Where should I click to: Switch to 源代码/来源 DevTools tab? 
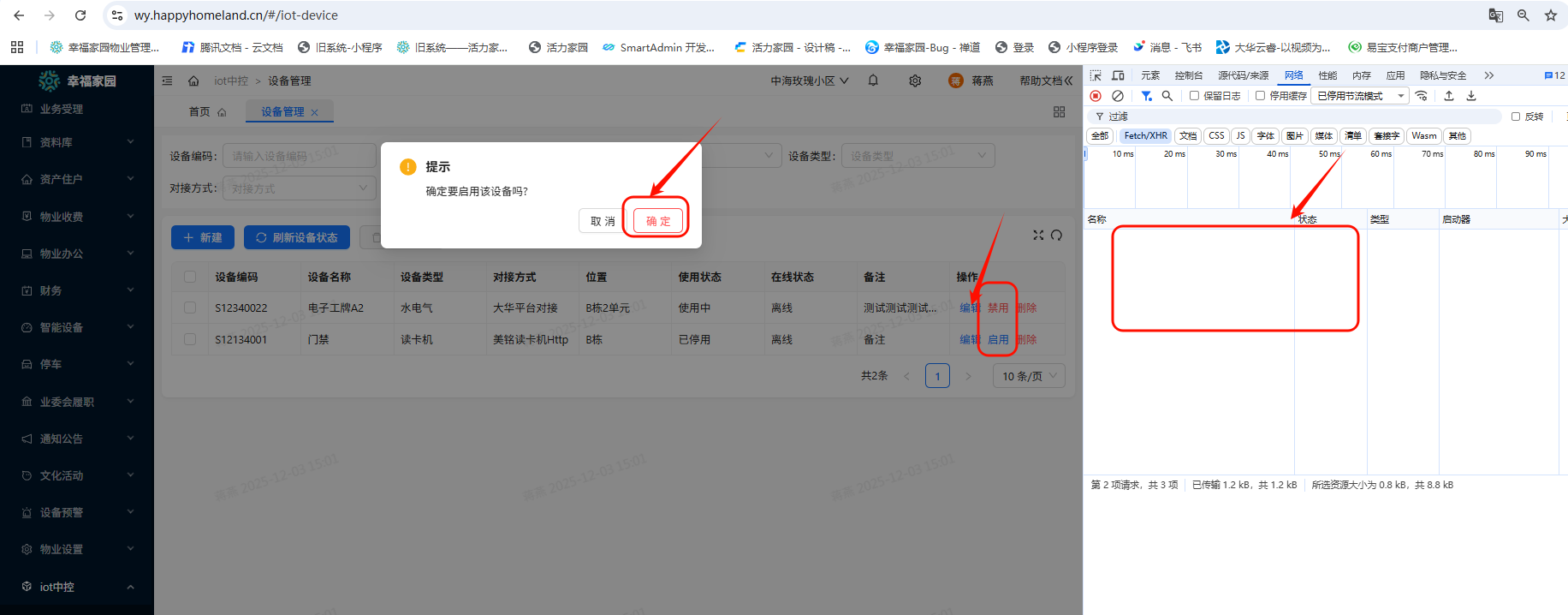pos(1244,75)
